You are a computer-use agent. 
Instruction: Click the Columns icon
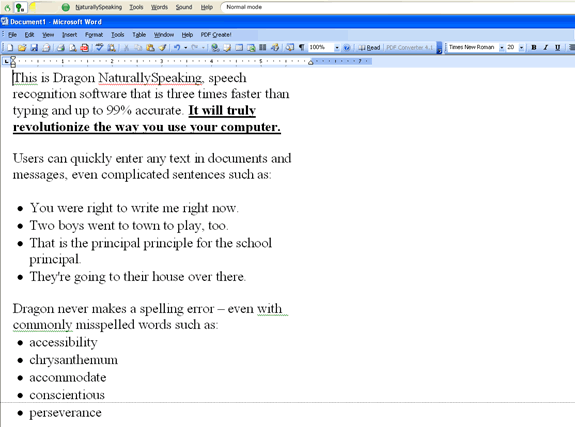[x=263, y=47]
